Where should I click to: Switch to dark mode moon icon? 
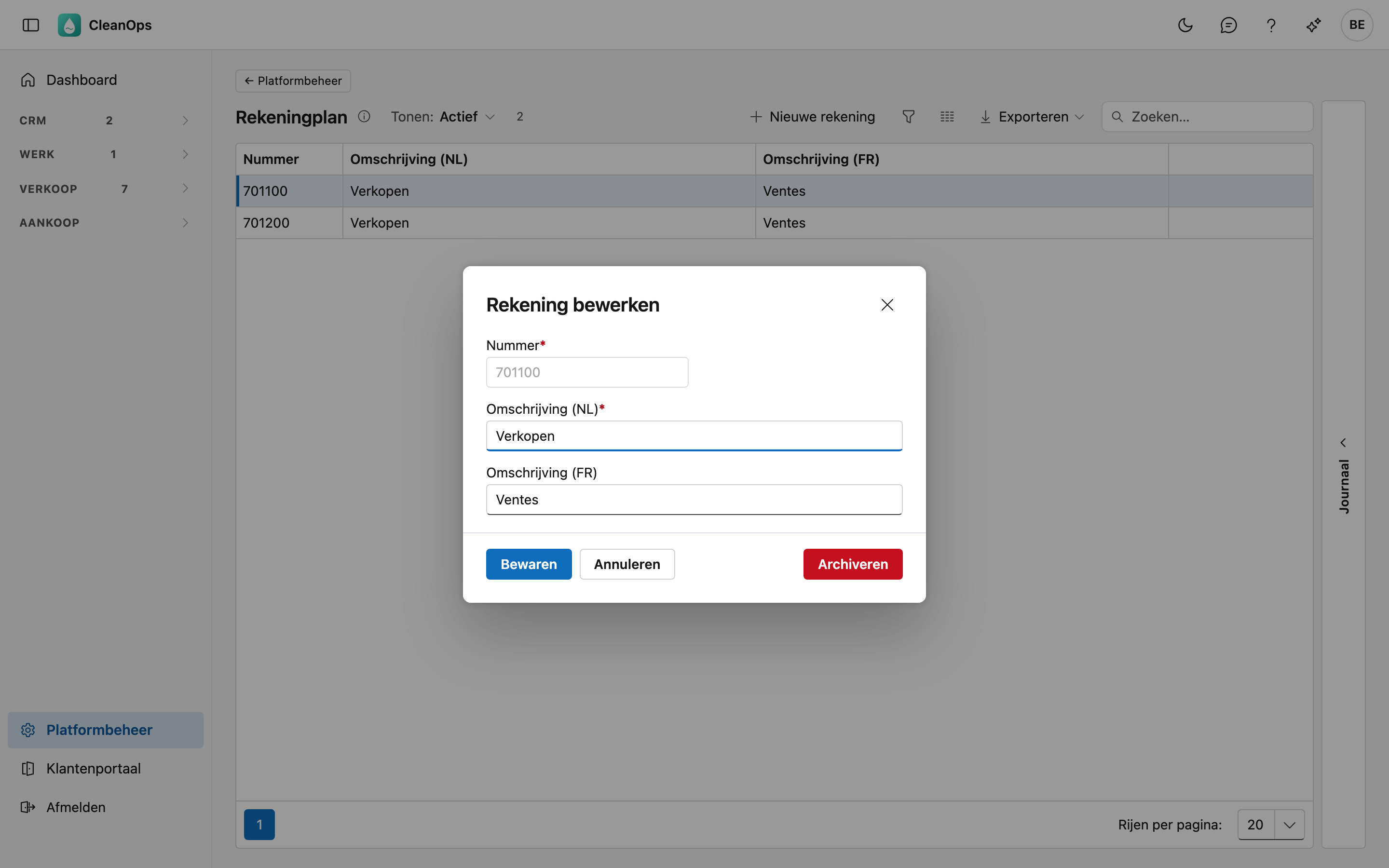point(1185,25)
